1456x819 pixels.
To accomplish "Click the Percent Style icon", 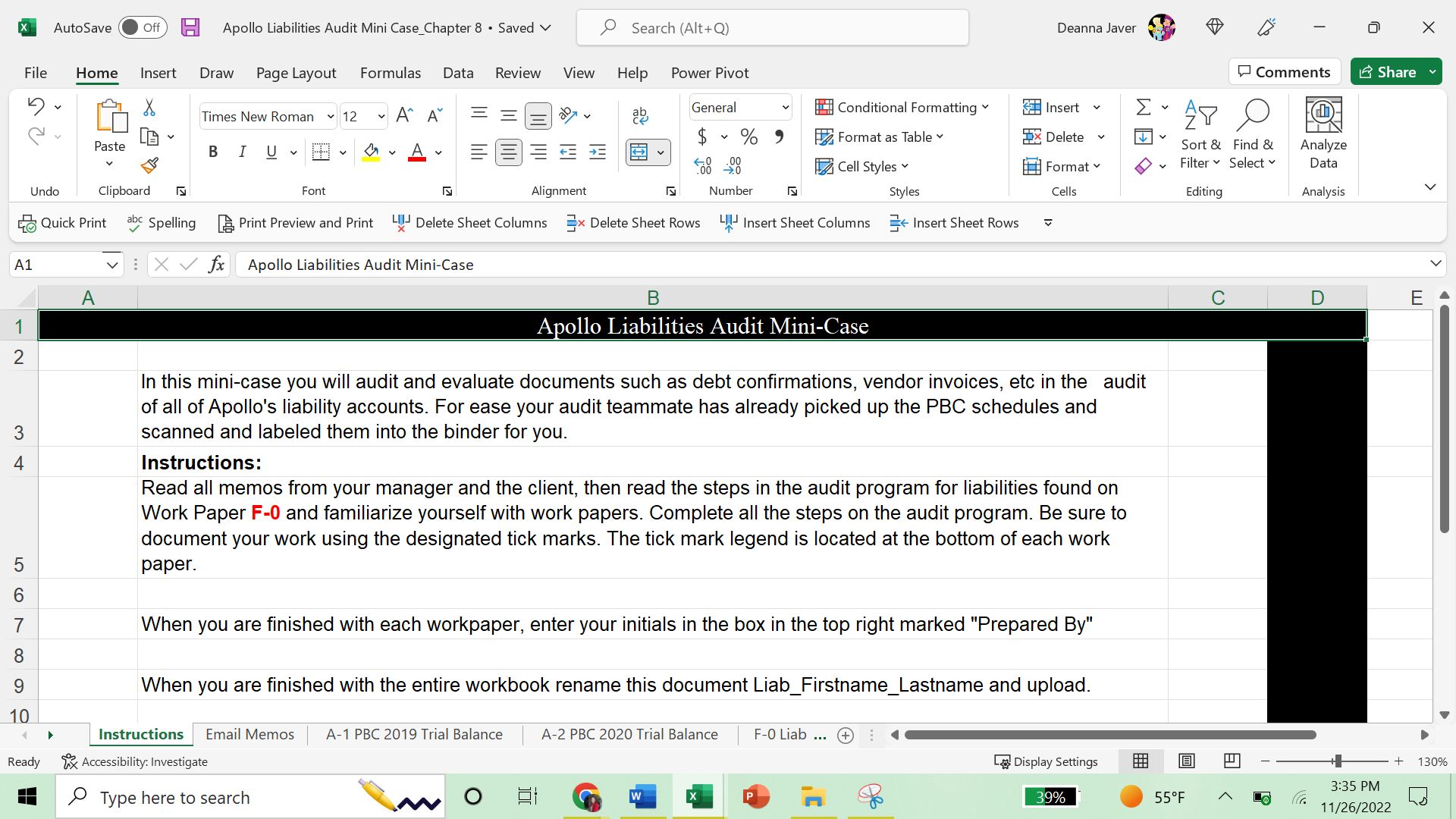I will 749,136.
